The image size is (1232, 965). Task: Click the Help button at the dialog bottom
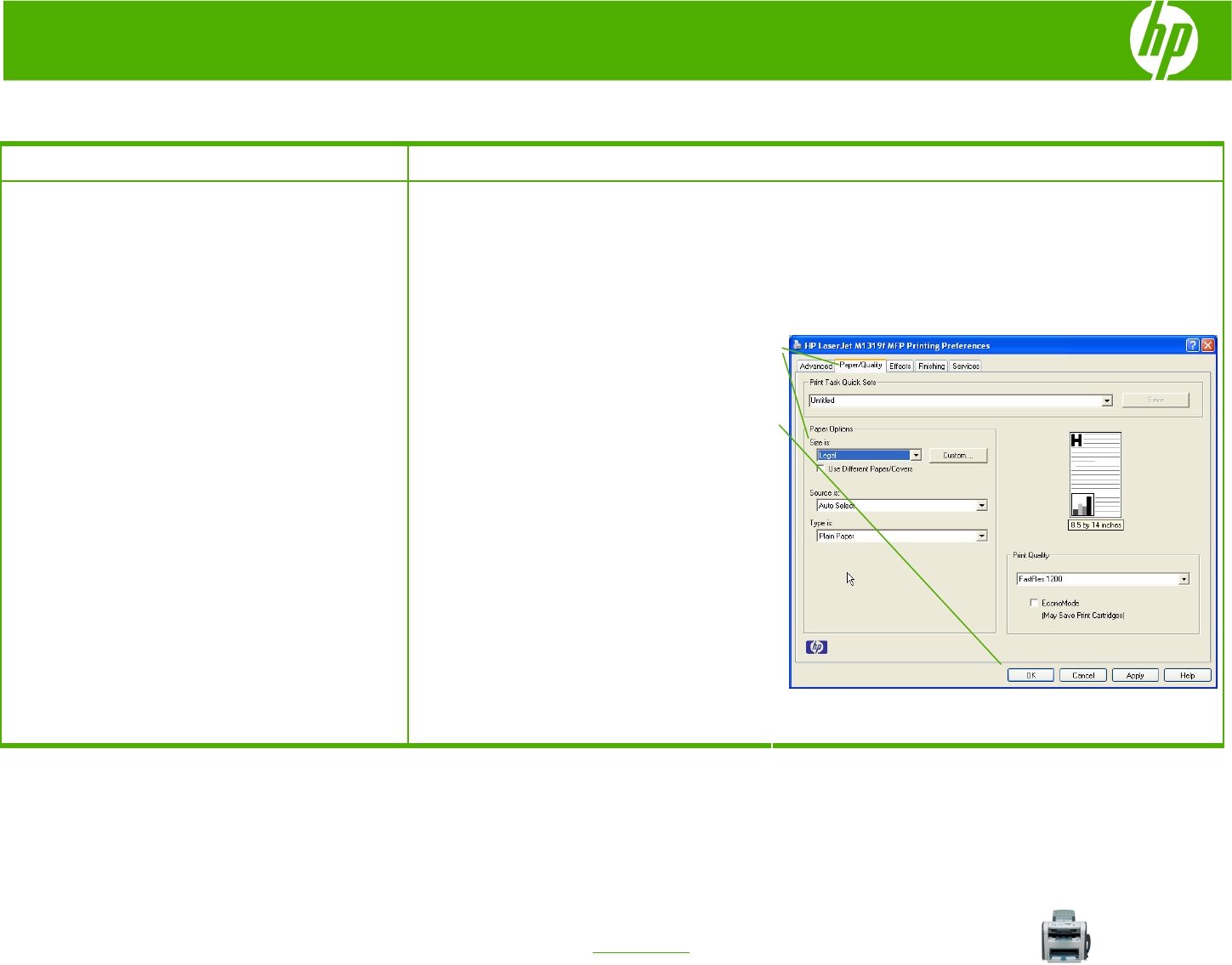click(x=1188, y=675)
